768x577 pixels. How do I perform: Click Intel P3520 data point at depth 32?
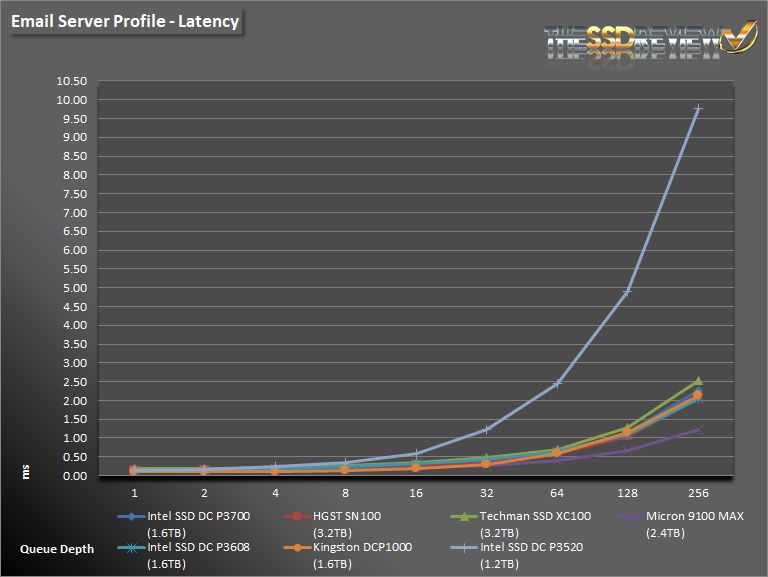click(x=486, y=430)
